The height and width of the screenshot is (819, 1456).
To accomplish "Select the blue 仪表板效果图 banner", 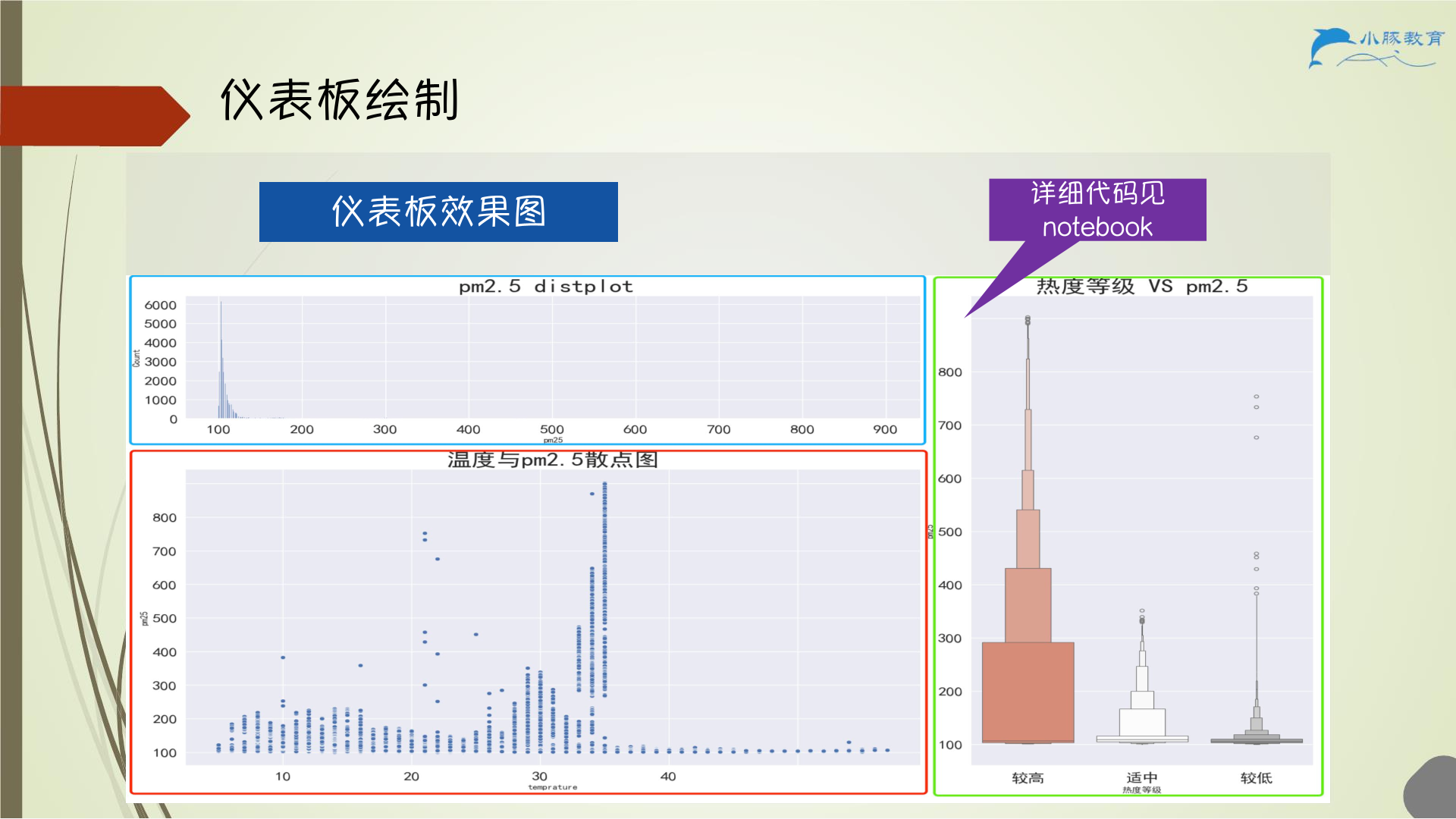I will (438, 212).
